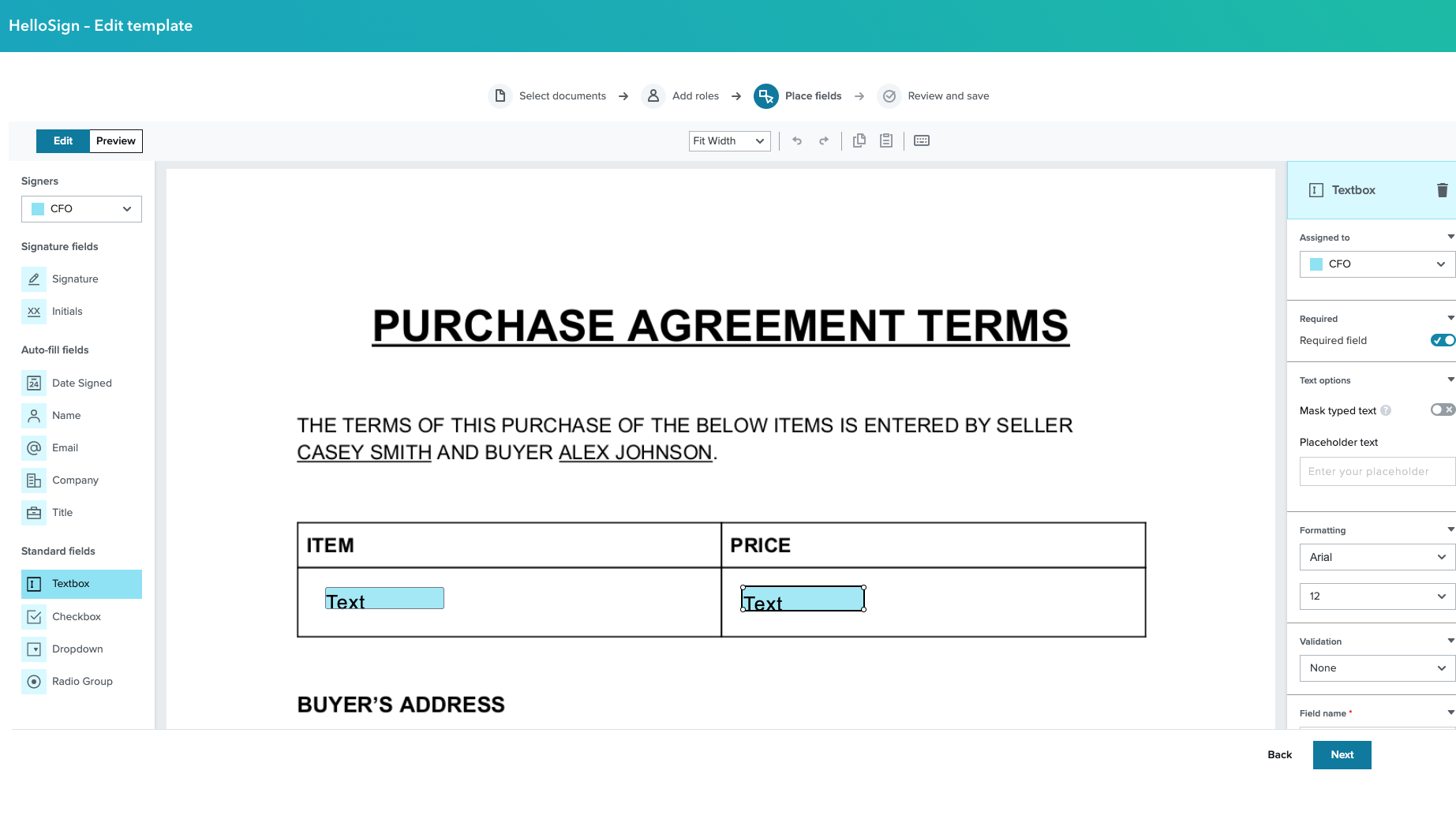Add a Date Signed auto-fill field
The width and height of the screenshot is (1456, 819).
tap(82, 383)
